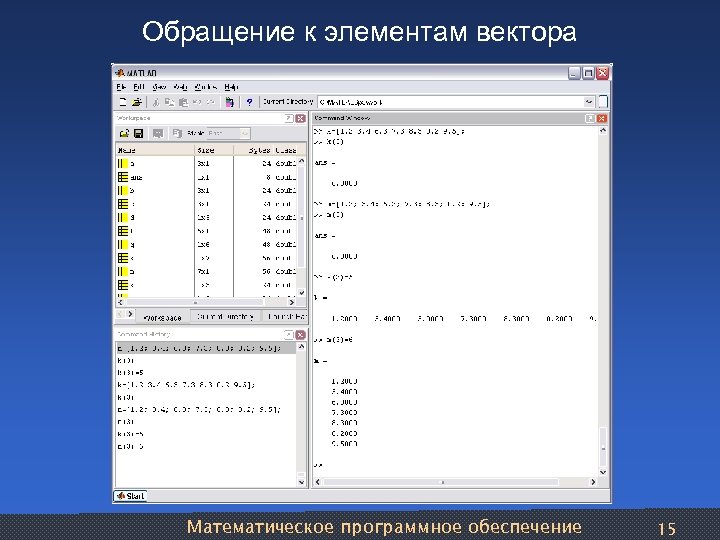The height and width of the screenshot is (540, 720).
Task: Click the MATLAB Start button
Action: [130, 496]
